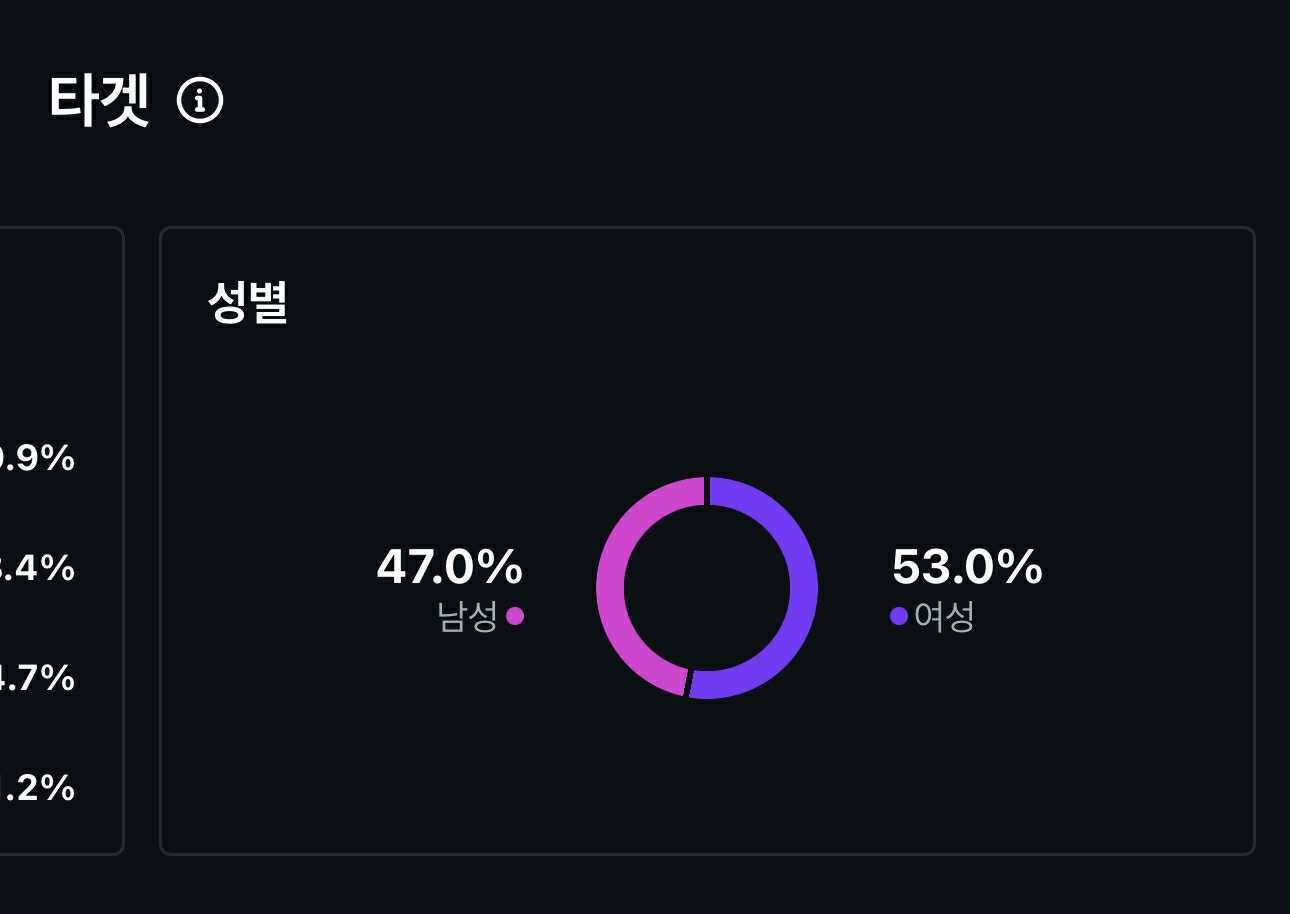Click the 여성 legend label

pyautogui.click(x=945, y=616)
